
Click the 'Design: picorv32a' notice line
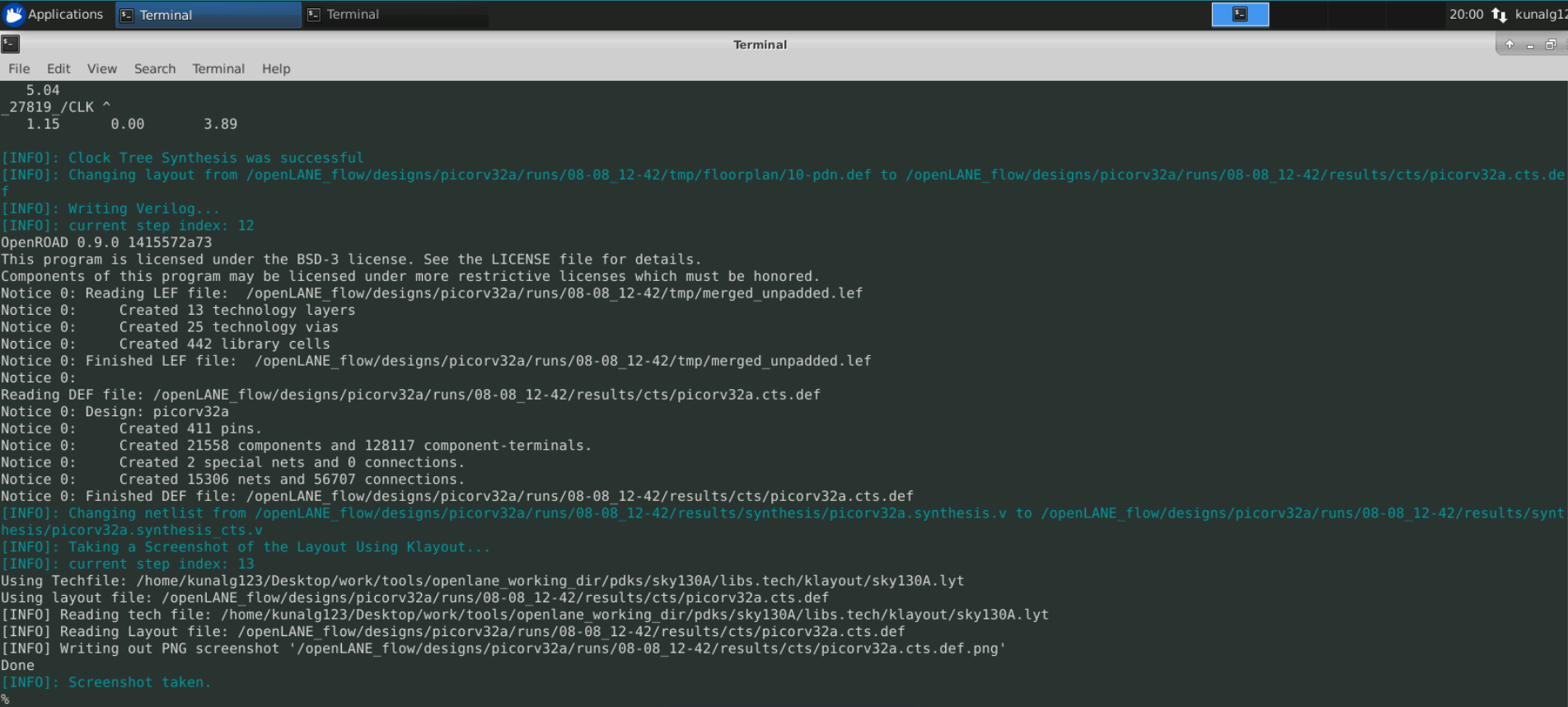pyautogui.click(x=115, y=411)
